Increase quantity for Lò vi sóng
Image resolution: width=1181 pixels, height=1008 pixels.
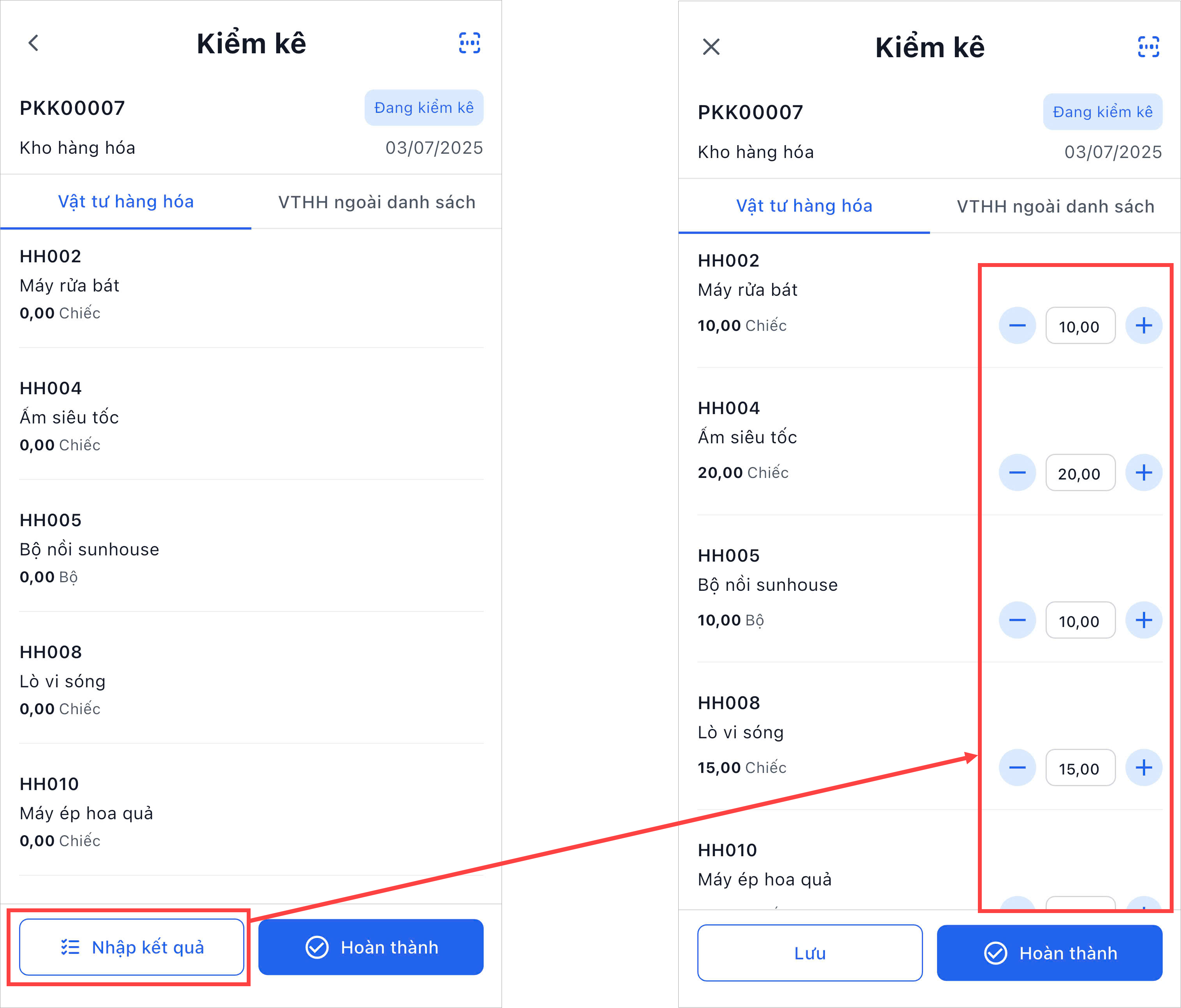[x=1144, y=767]
